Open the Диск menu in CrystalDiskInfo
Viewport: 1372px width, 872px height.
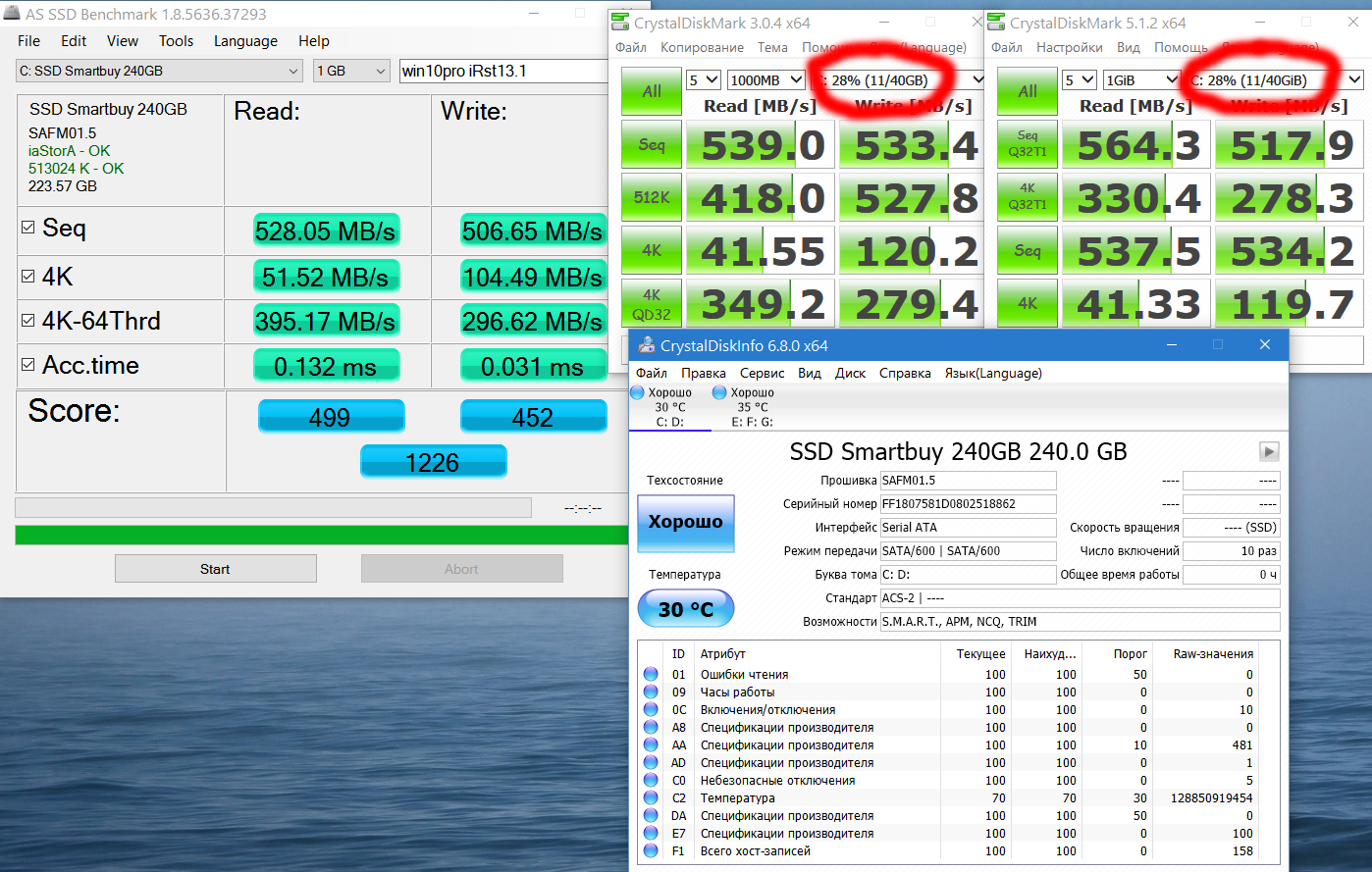[x=850, y=373]
